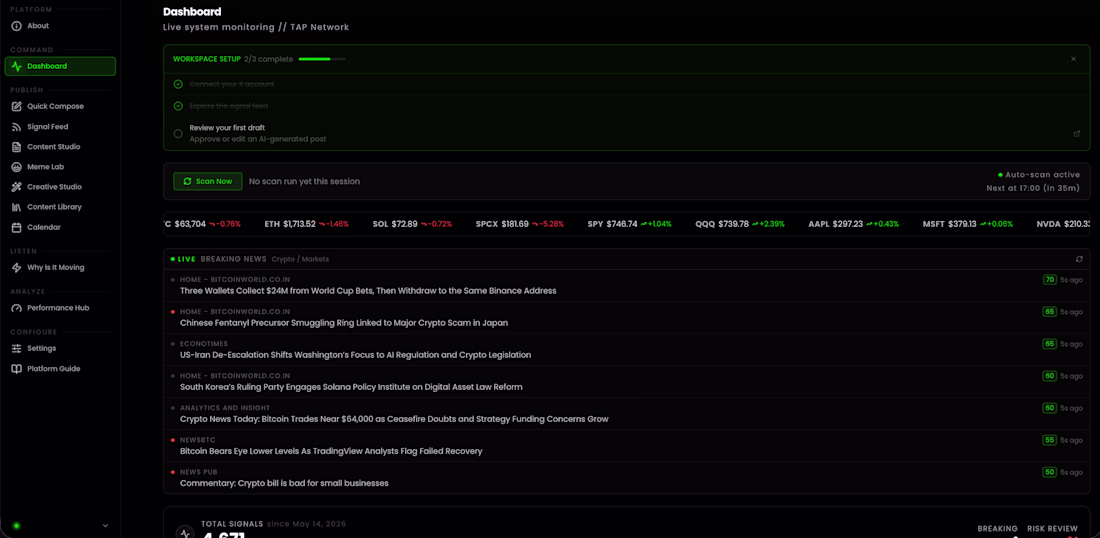
Task: Refresh the Breaking News panel
Action: 1080,259
